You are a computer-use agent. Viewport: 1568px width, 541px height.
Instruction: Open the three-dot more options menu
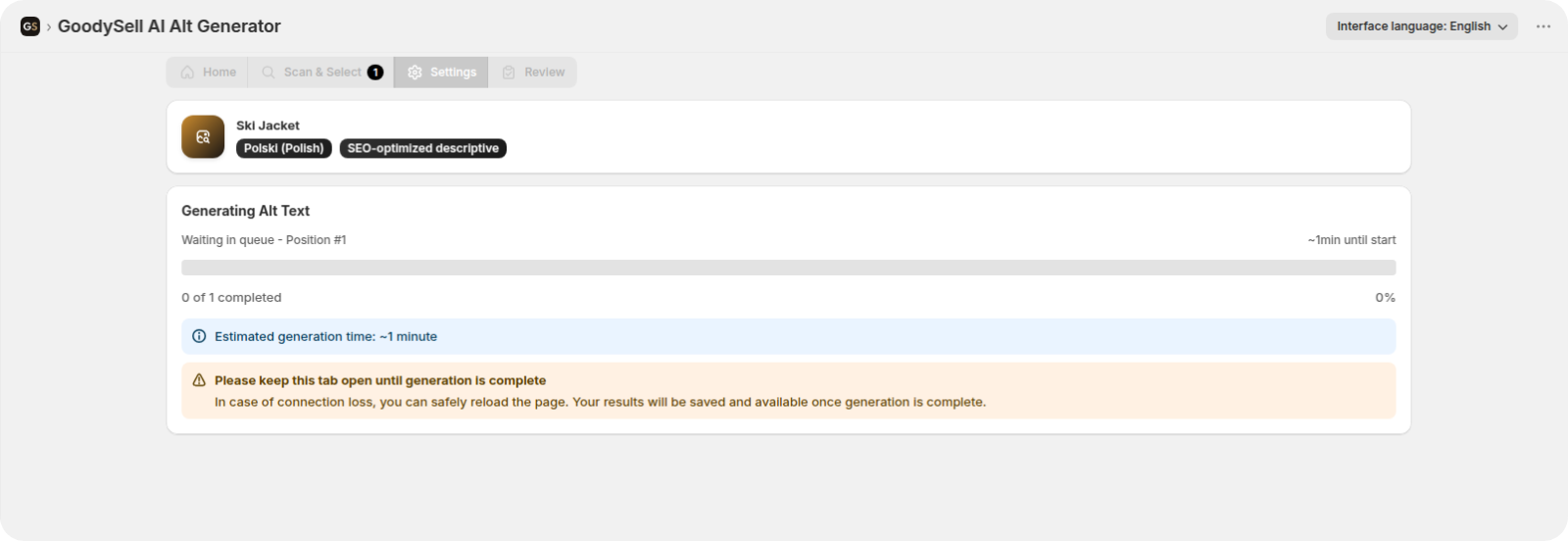tap(1543, 26)
